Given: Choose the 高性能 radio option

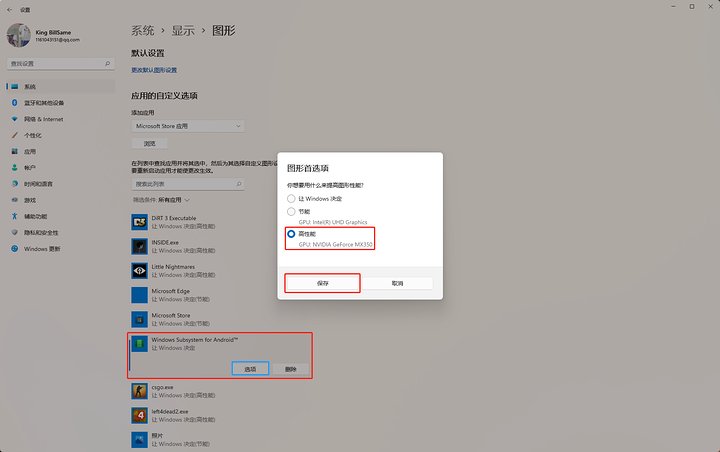Looking at the screenshot, I should (x=291, y=234).
